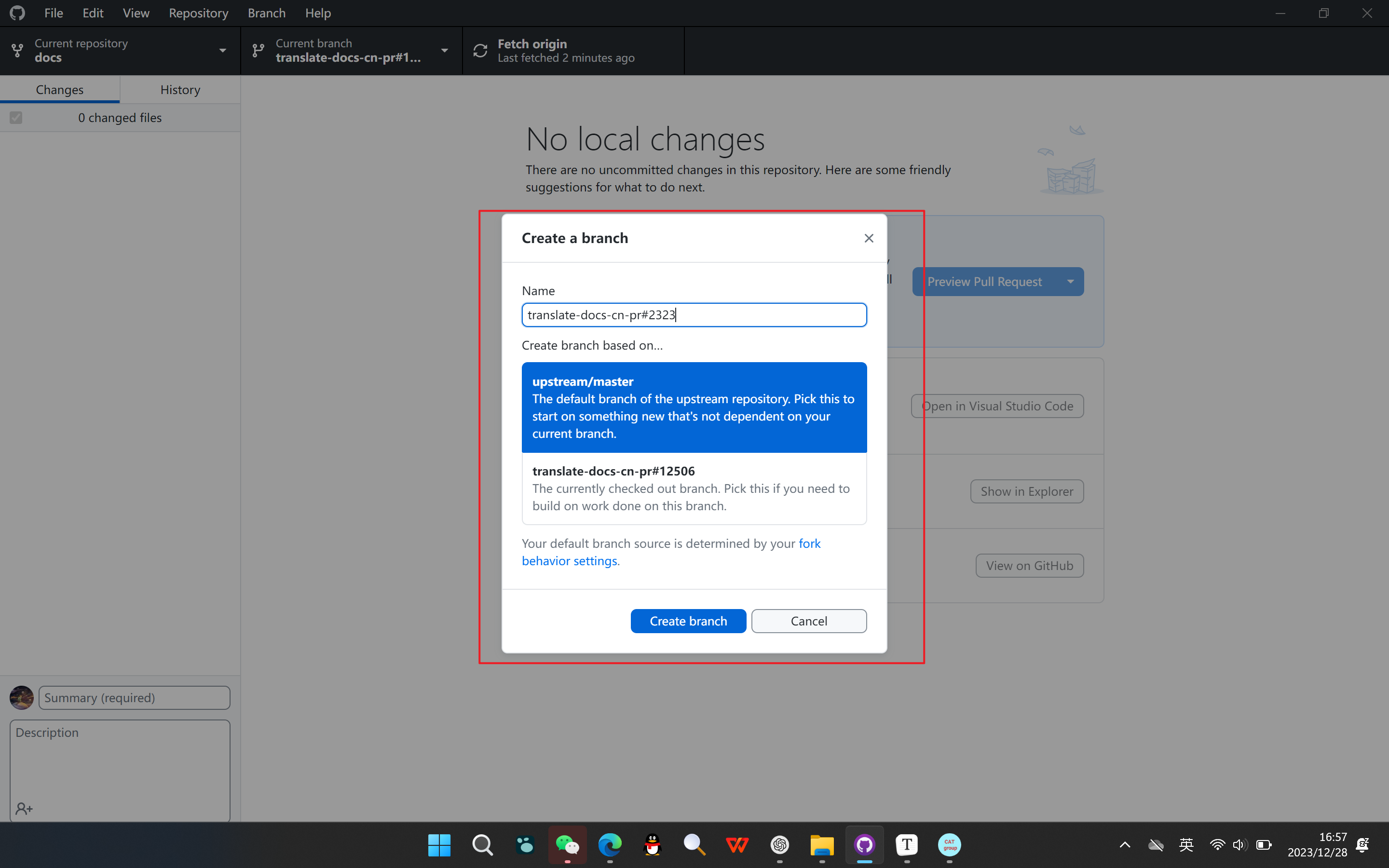
Task: Click the branch Name input field
Action: [x=694, y=314]
